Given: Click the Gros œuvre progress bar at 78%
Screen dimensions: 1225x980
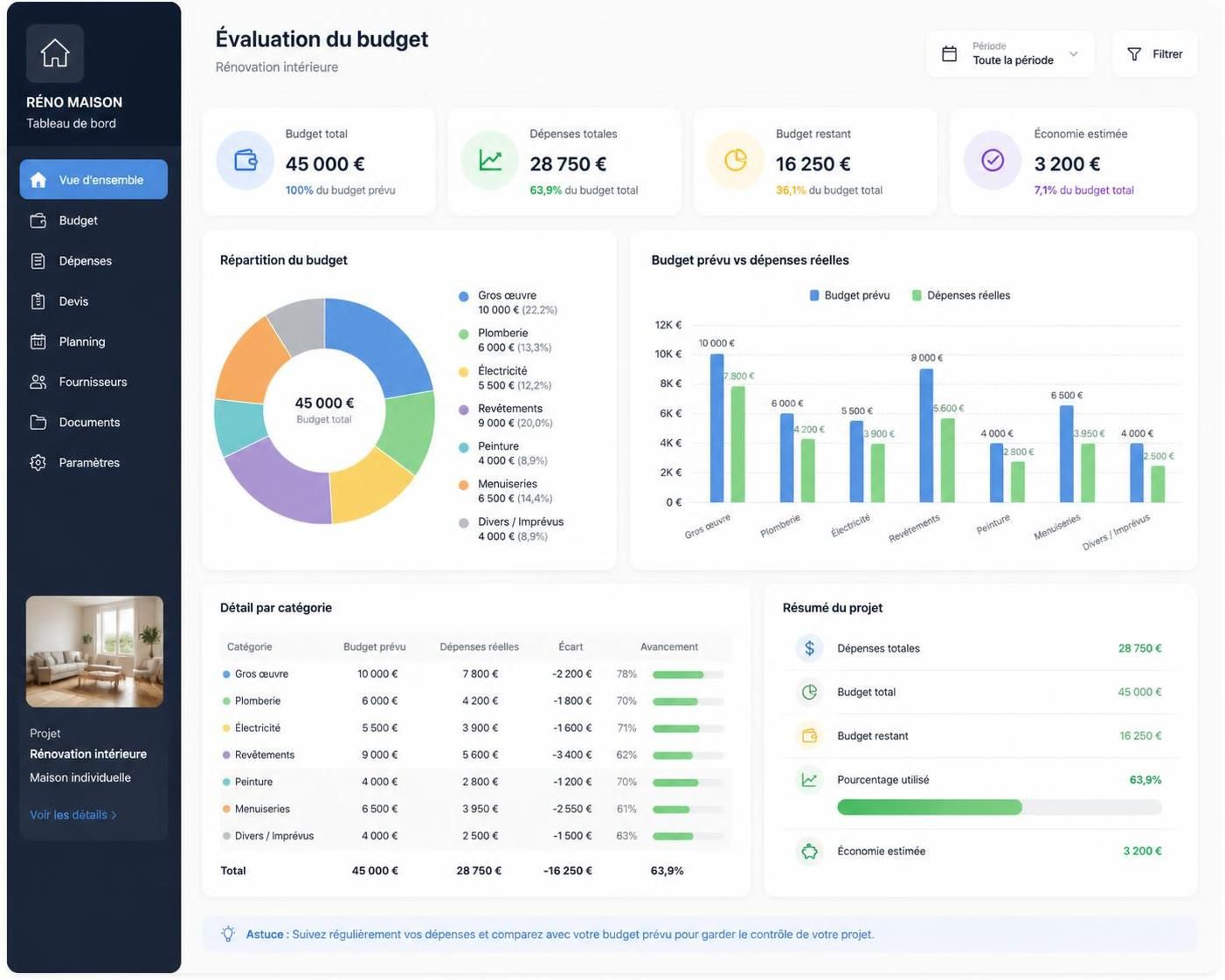Looking at the screenshot, I should tap(689, 674).
